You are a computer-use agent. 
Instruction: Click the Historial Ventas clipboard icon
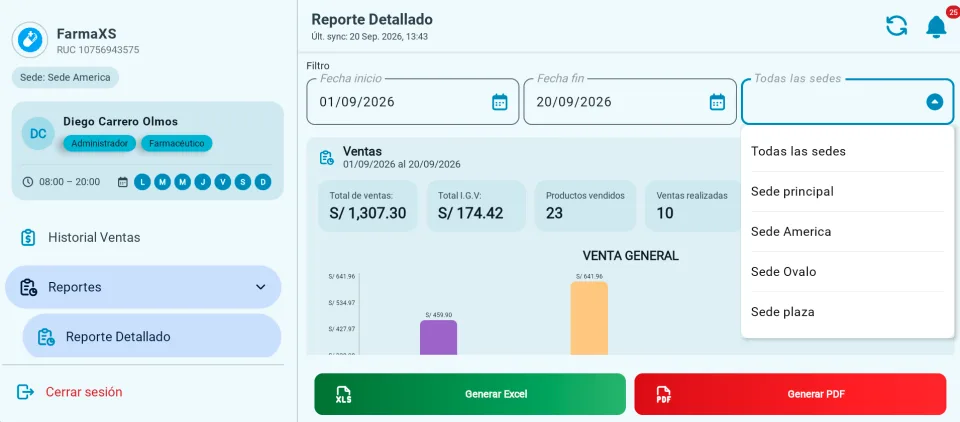pyautogui.click(x=28, y=238)
